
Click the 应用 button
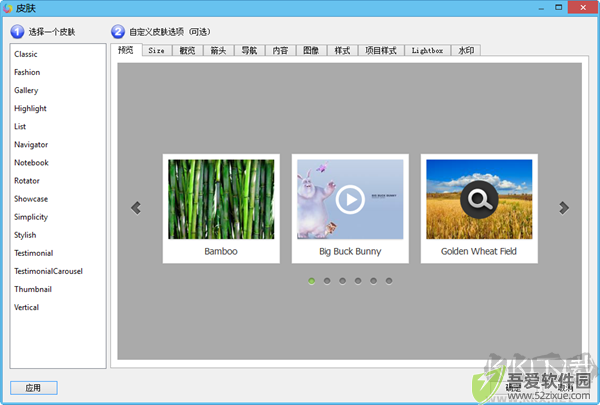point(34,388)
